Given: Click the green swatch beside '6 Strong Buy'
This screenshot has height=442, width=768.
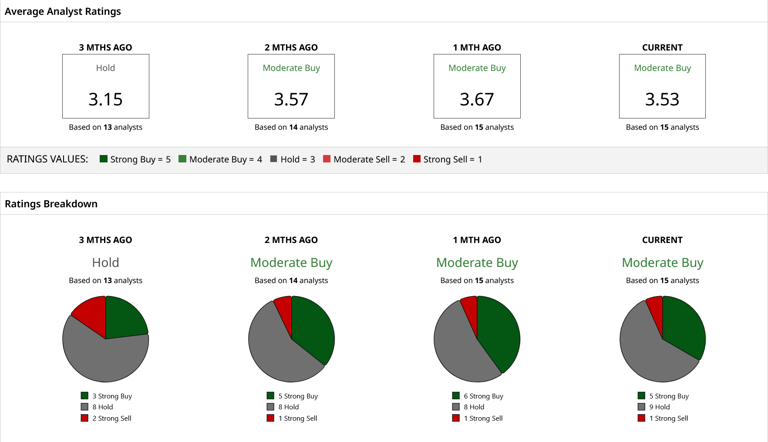Looking at the screenshot, I should click(456, 395).
